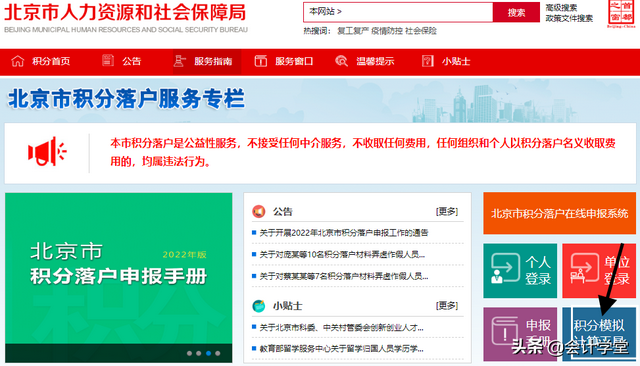Screen dimensions: 640x366
Task: Click the round 小贴士 section icon
Action: pos(259,306)
